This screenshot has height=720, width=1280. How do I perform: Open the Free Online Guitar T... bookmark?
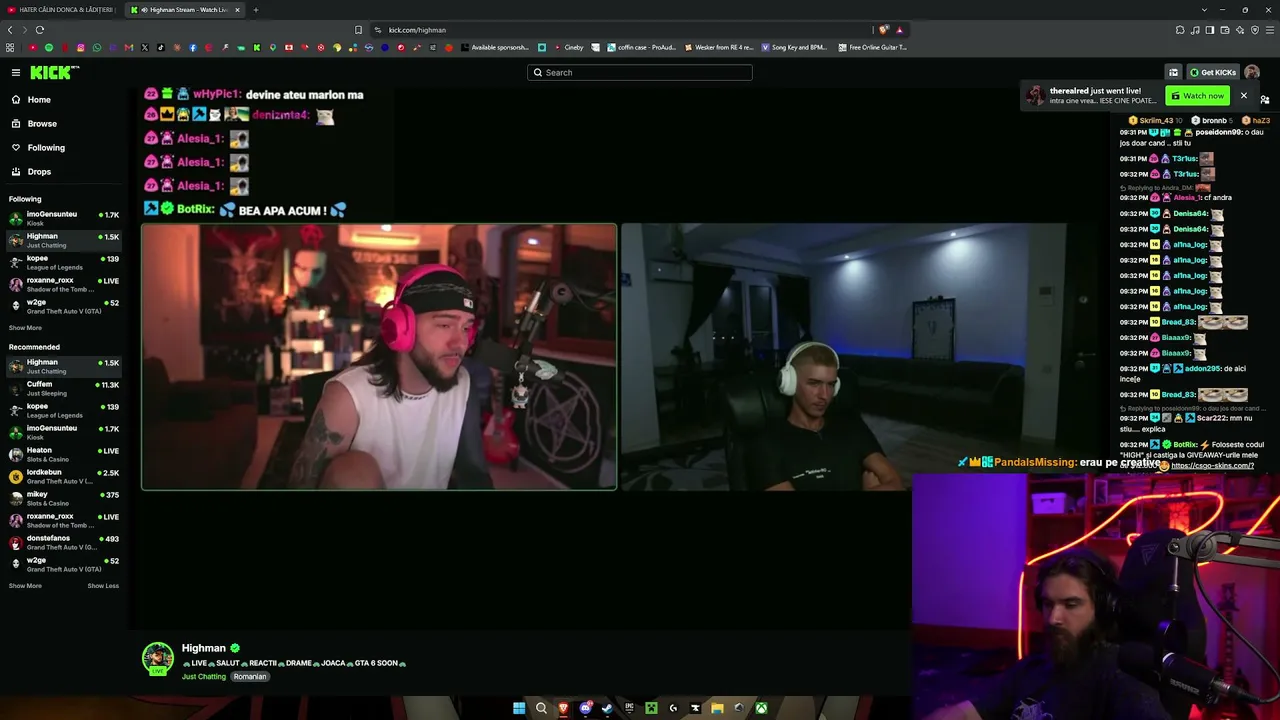pos(873,47)
